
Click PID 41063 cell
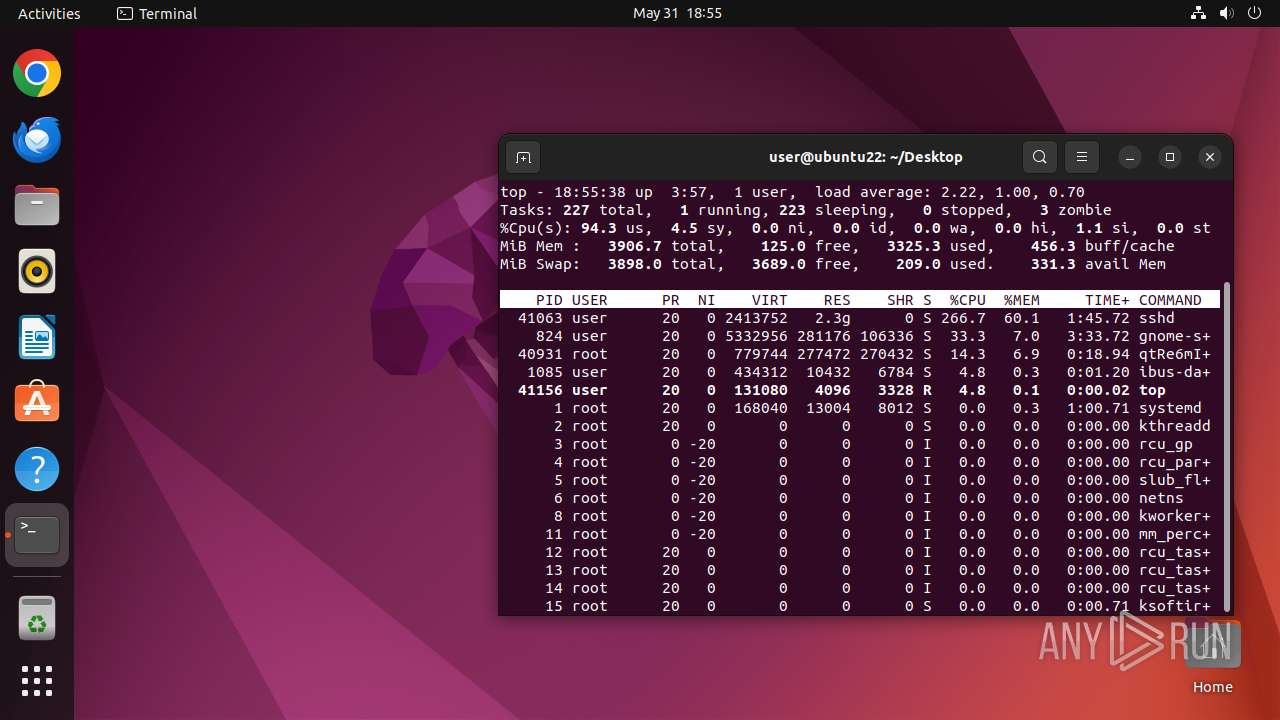[540, 318]
